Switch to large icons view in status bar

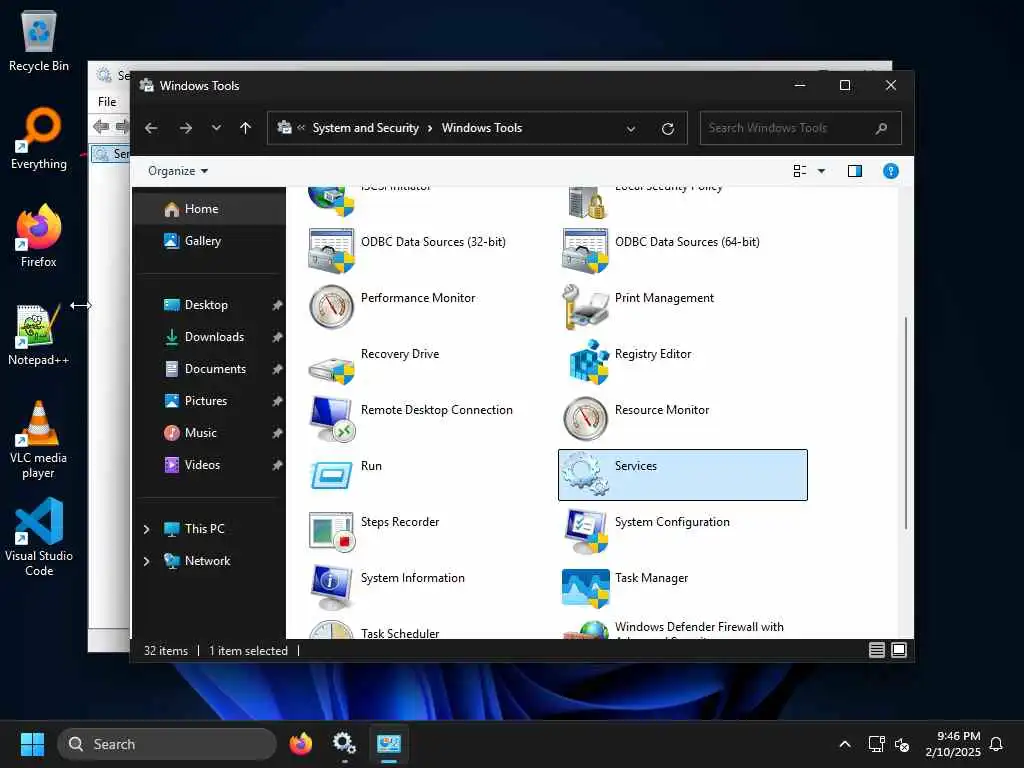(x=899, y=650)
